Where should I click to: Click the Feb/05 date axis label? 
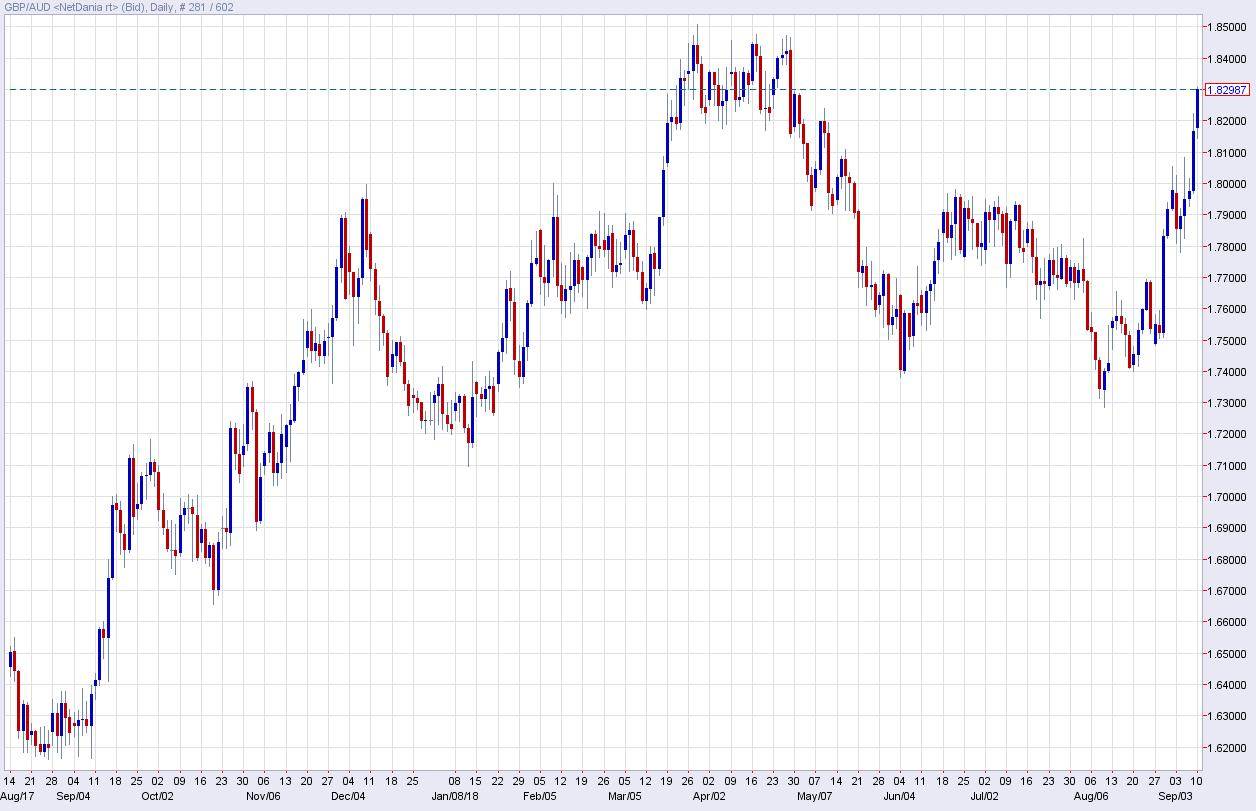point(540,797)
